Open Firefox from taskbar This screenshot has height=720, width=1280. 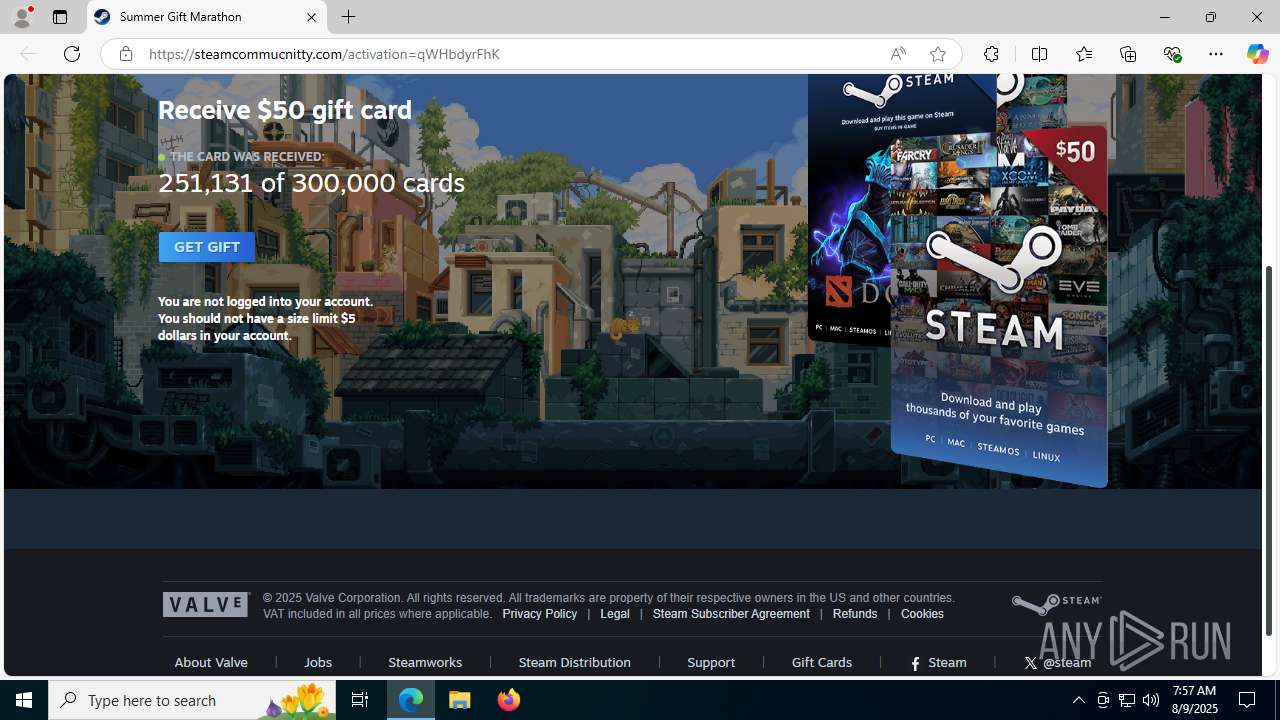point(509,700)
